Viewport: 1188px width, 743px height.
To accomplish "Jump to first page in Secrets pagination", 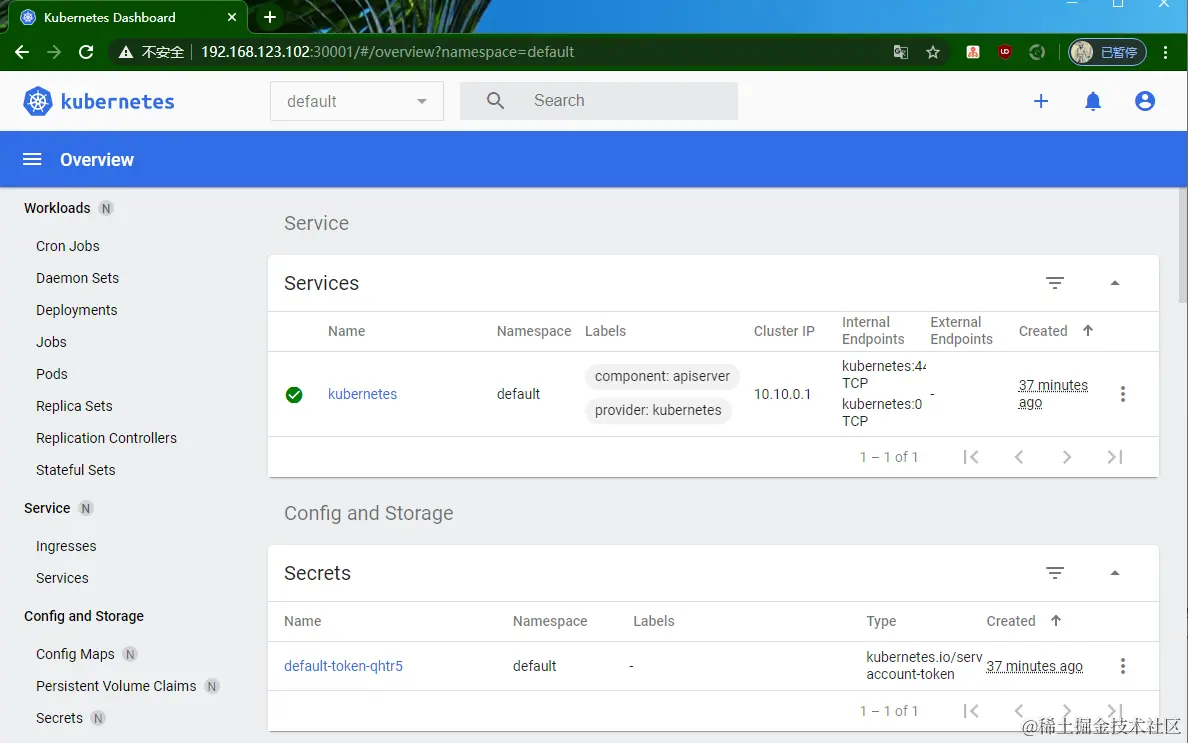I will point(971,710).
